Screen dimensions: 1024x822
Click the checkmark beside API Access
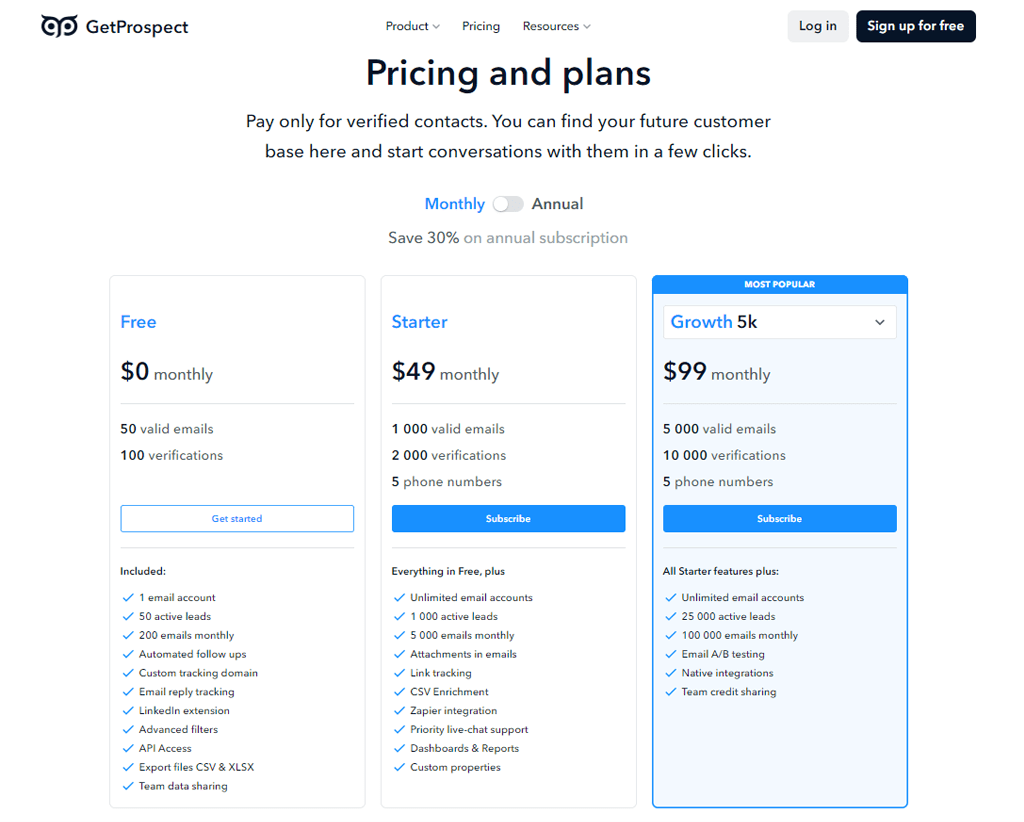[x=127, y=748]
